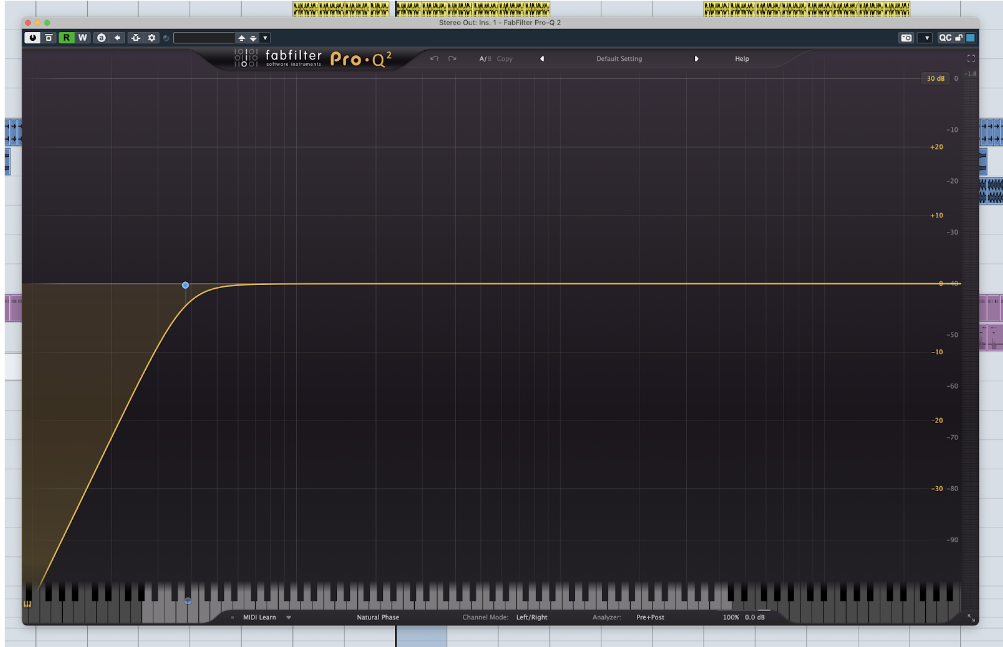Click the QC quick controls icon
The image size is (1003, 647).
click(x=944, y=37)
